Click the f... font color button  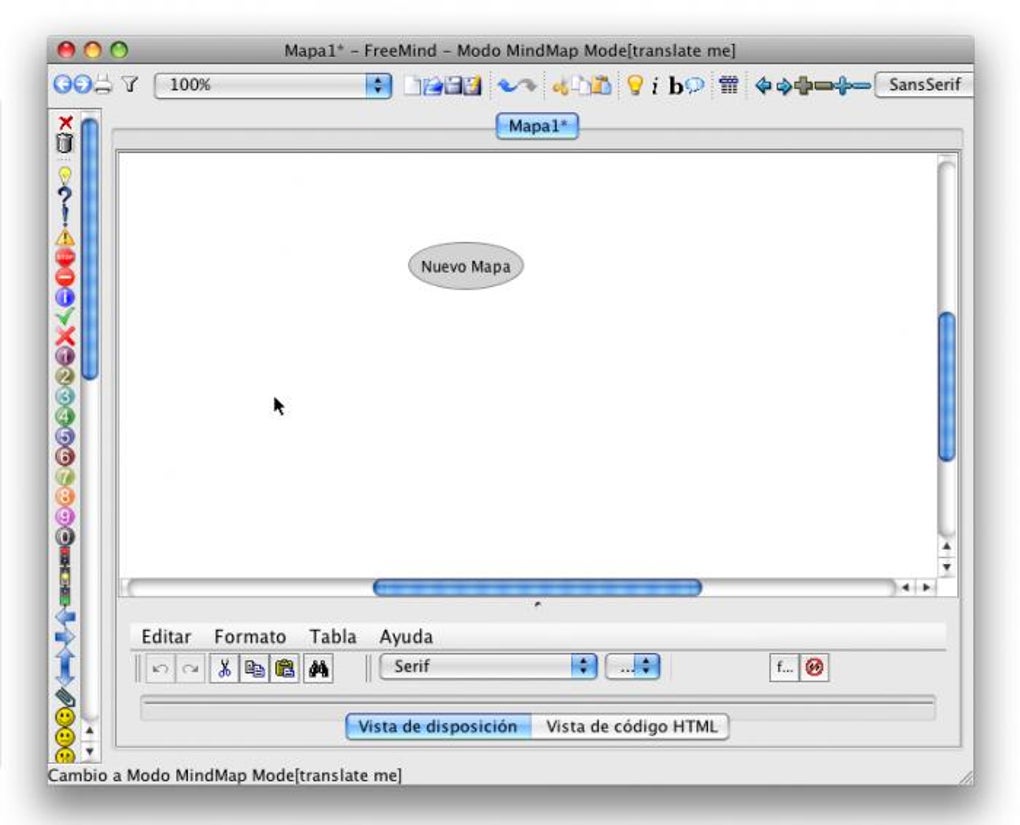tap(784, 667)
